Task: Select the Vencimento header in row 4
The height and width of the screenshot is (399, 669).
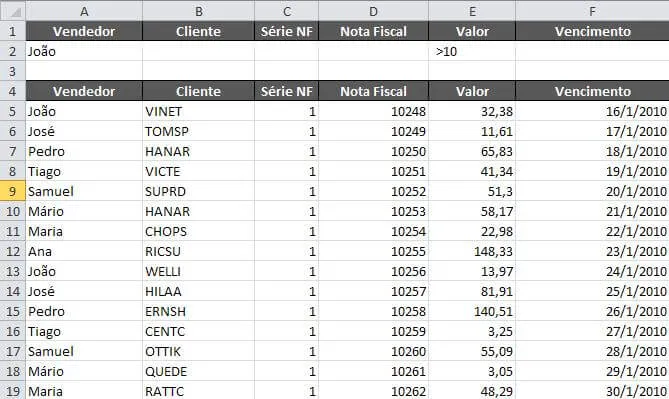Action: [592, 91]
